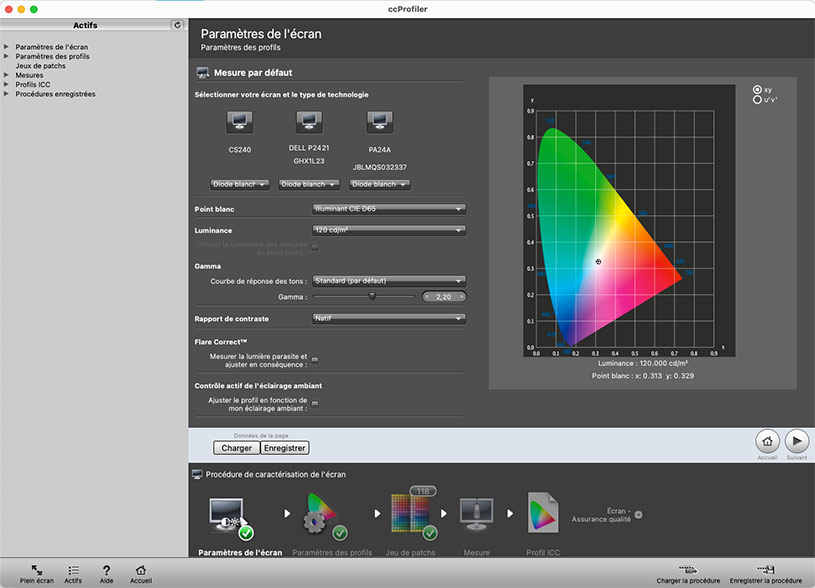The image size is (815, 588).
Task: Select the xy chromaticity radio button
Action: pyautogui.click(x=757, y=89)
